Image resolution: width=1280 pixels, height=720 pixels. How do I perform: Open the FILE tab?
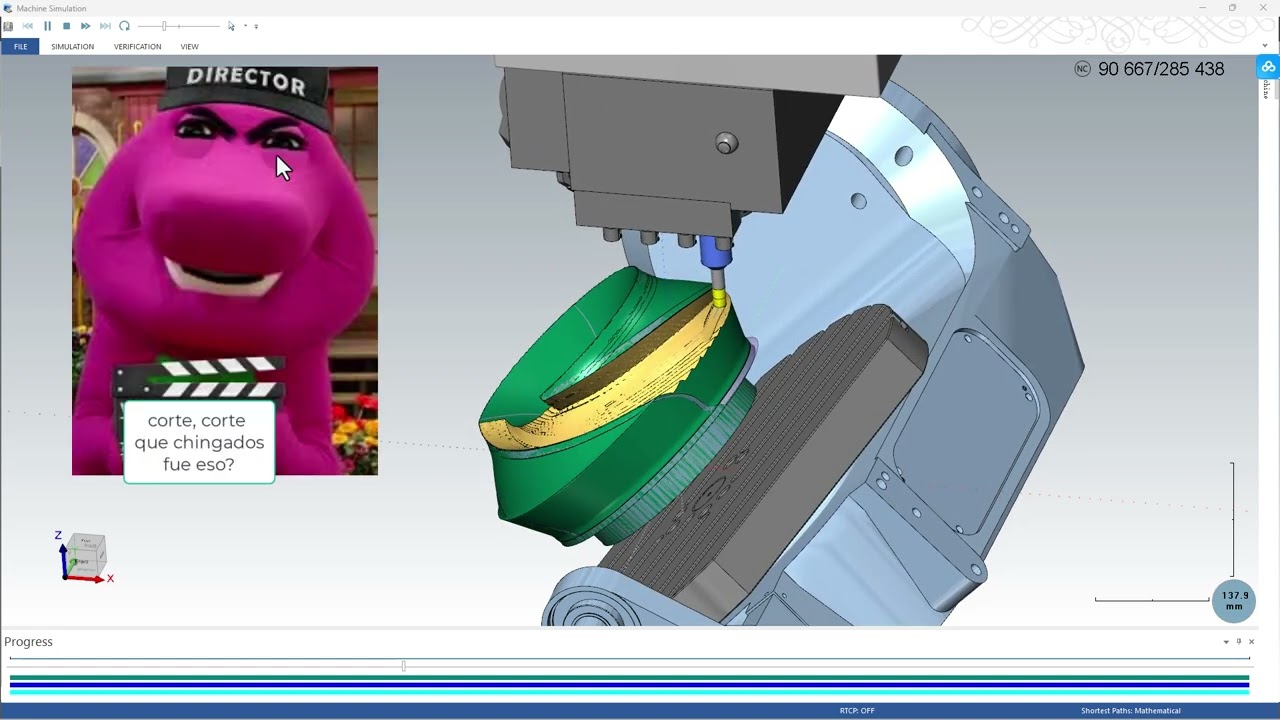20,46
